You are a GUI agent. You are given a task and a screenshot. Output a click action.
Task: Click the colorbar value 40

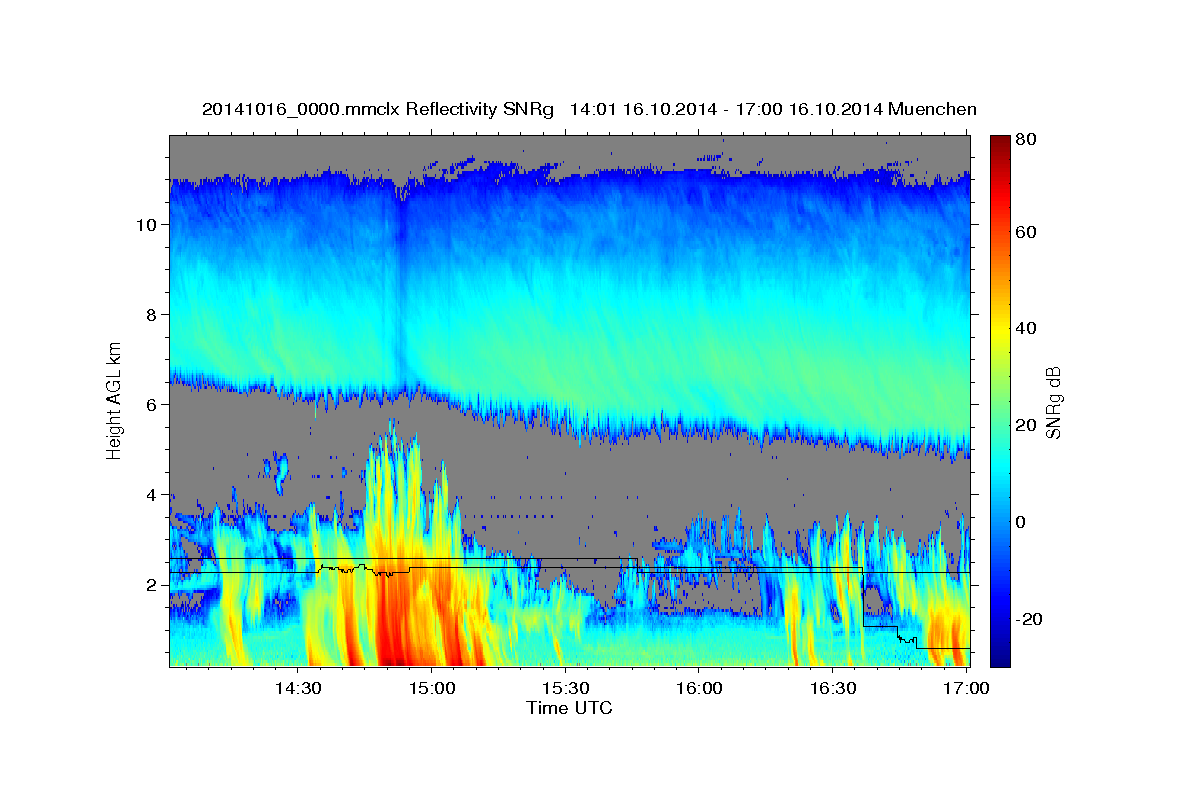(x=1026, y=328)
